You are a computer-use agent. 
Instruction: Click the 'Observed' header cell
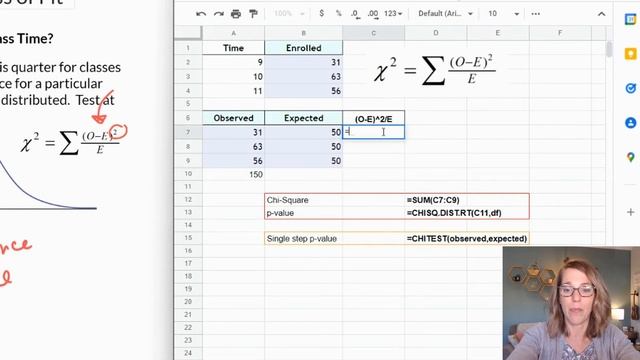pos(233,118)
